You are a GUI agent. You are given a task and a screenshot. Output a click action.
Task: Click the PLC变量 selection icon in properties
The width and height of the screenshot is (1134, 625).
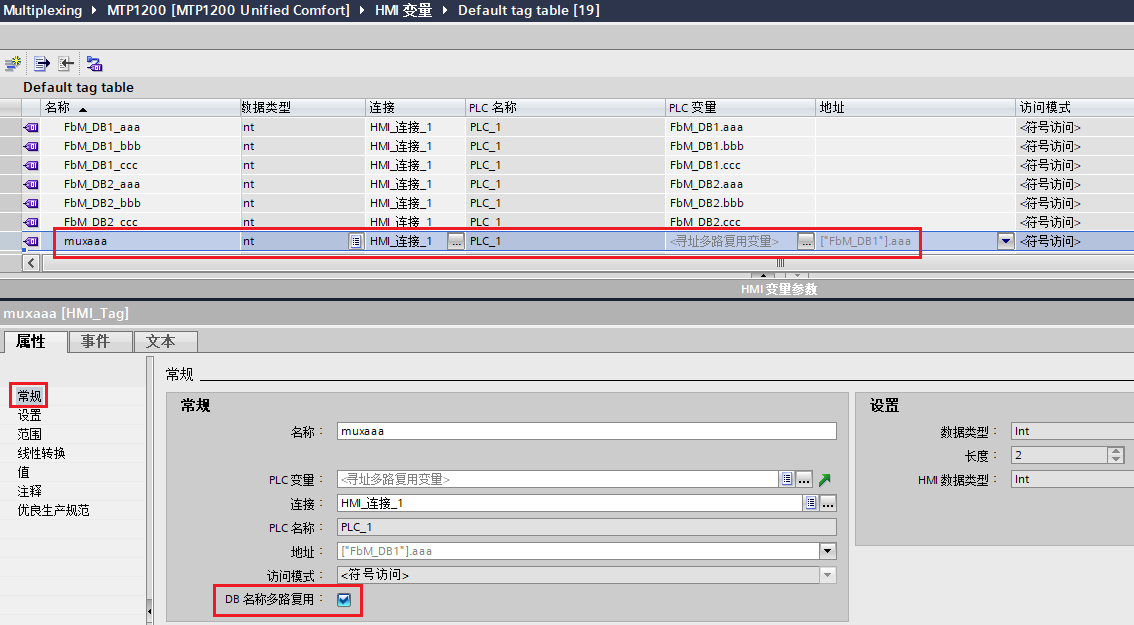coord(787,479)
